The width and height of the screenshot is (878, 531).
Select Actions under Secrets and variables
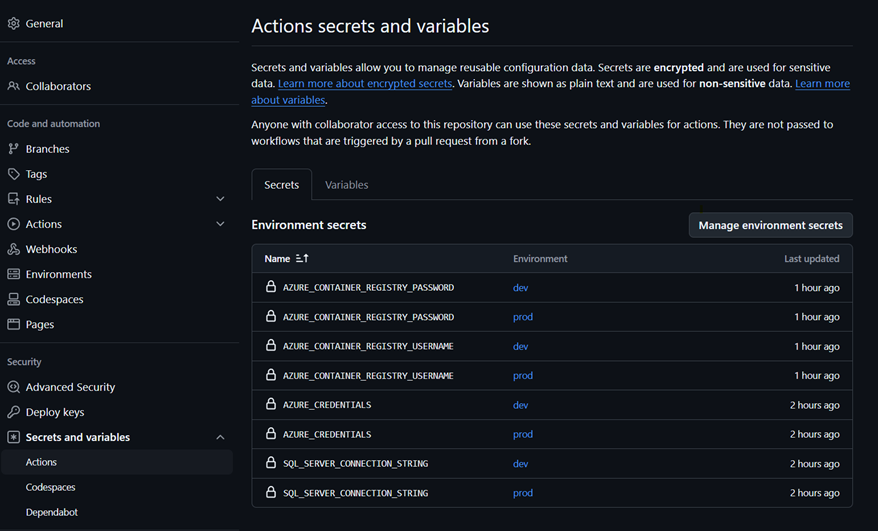point(116,462)
